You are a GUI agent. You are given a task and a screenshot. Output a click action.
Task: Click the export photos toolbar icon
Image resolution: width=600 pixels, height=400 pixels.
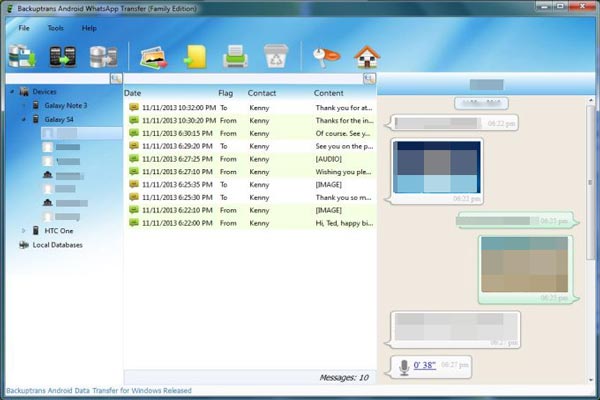coord(153,57)
